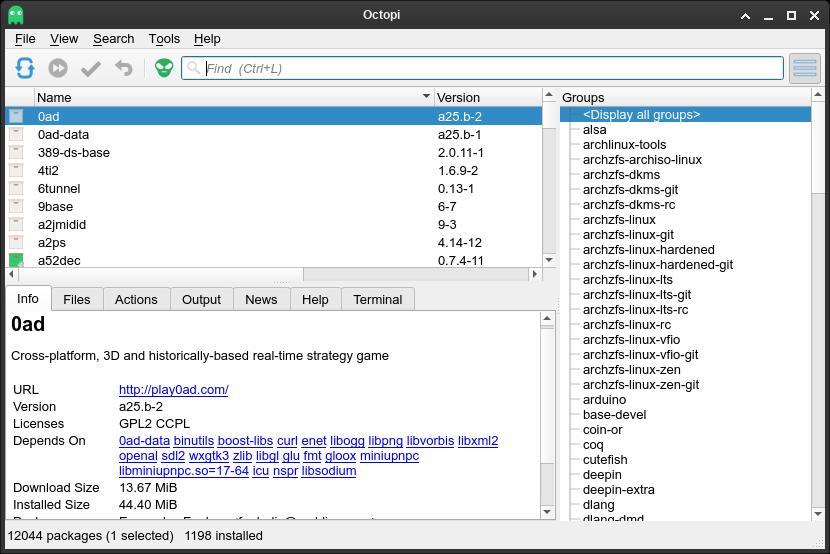Select the archzfs-linux-lts-rc group
The width and height of the screenshot is (830, 554).
coord(635,310)
